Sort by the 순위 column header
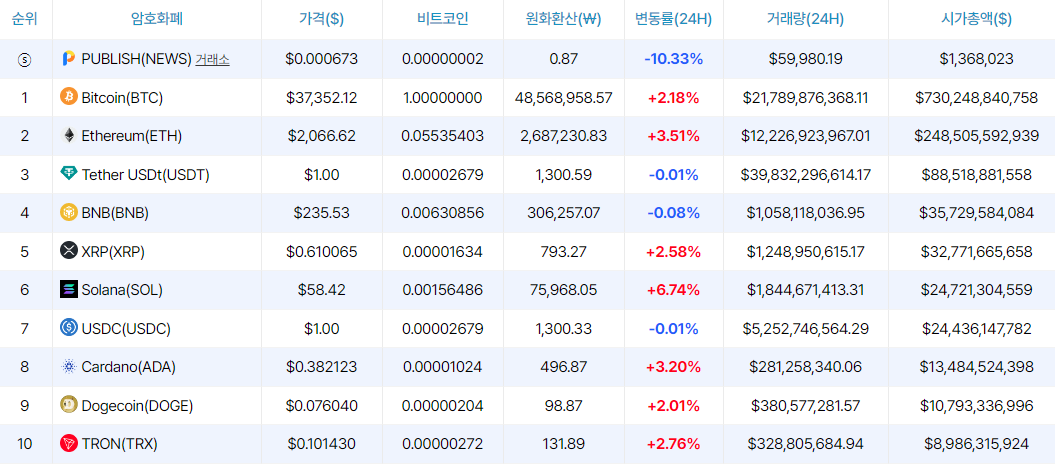The image size is (1055, 464). tap(25, 19)
